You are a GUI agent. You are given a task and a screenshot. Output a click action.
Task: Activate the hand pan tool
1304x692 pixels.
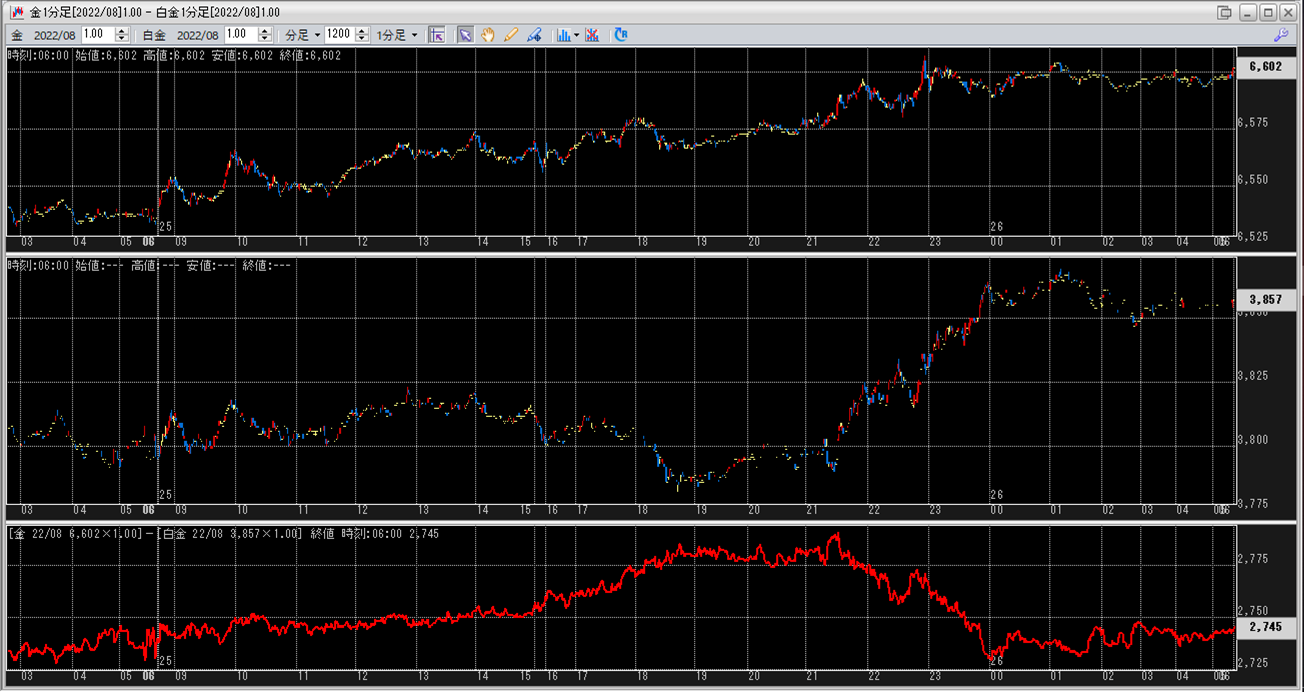point(488,35)
